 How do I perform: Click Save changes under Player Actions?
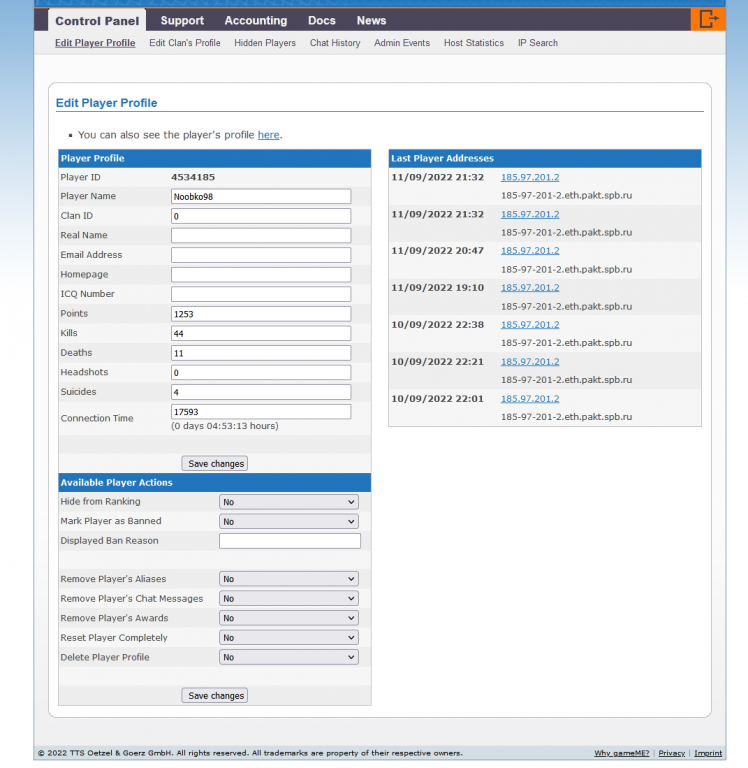pos(215,696)
